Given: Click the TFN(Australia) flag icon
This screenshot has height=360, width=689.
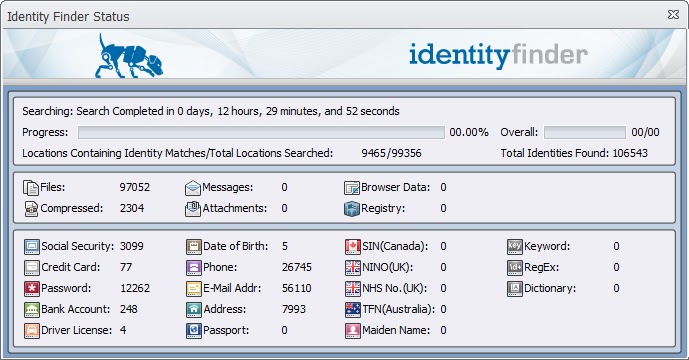Looking at the screenshot, I should click(353, 309).
